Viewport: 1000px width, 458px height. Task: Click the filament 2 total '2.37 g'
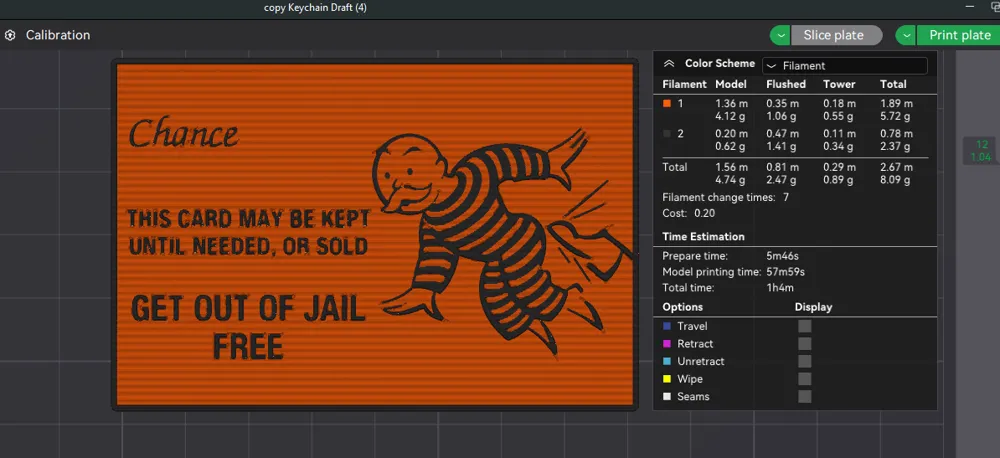pos(895,147)
